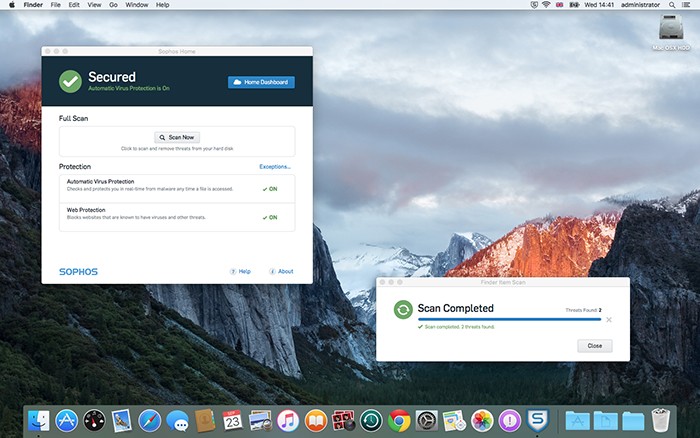Open the About link in Sophos Home

[x=281, y=271]
